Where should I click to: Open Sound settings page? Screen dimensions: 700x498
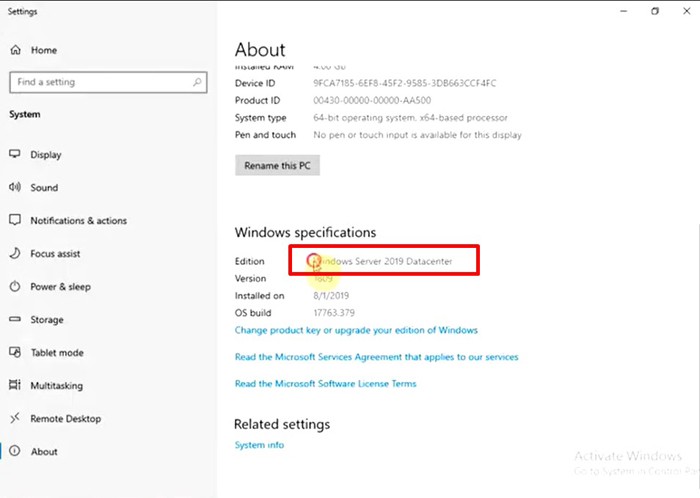pos(44,187)
